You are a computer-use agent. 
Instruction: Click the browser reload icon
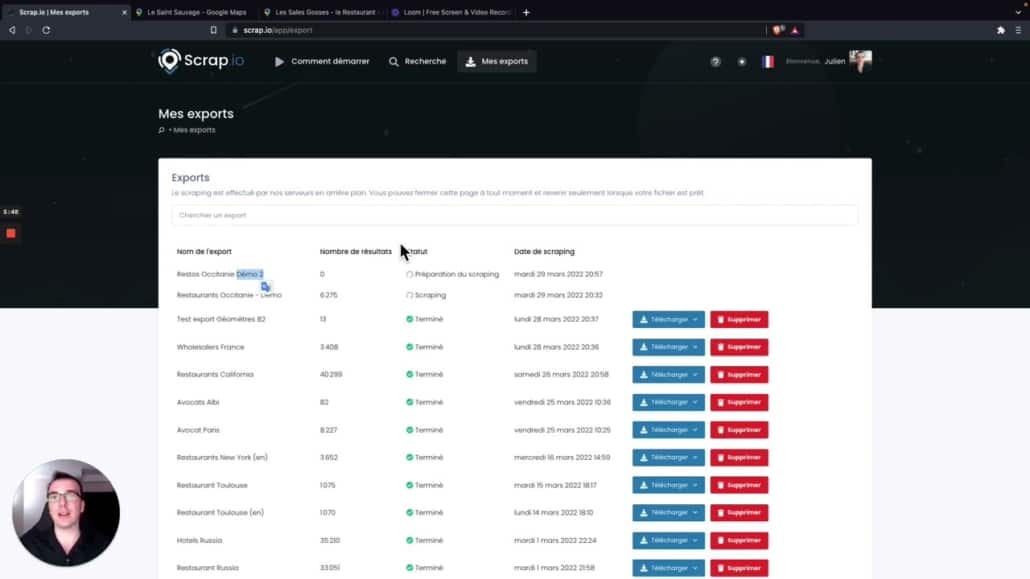click(46, 30)
